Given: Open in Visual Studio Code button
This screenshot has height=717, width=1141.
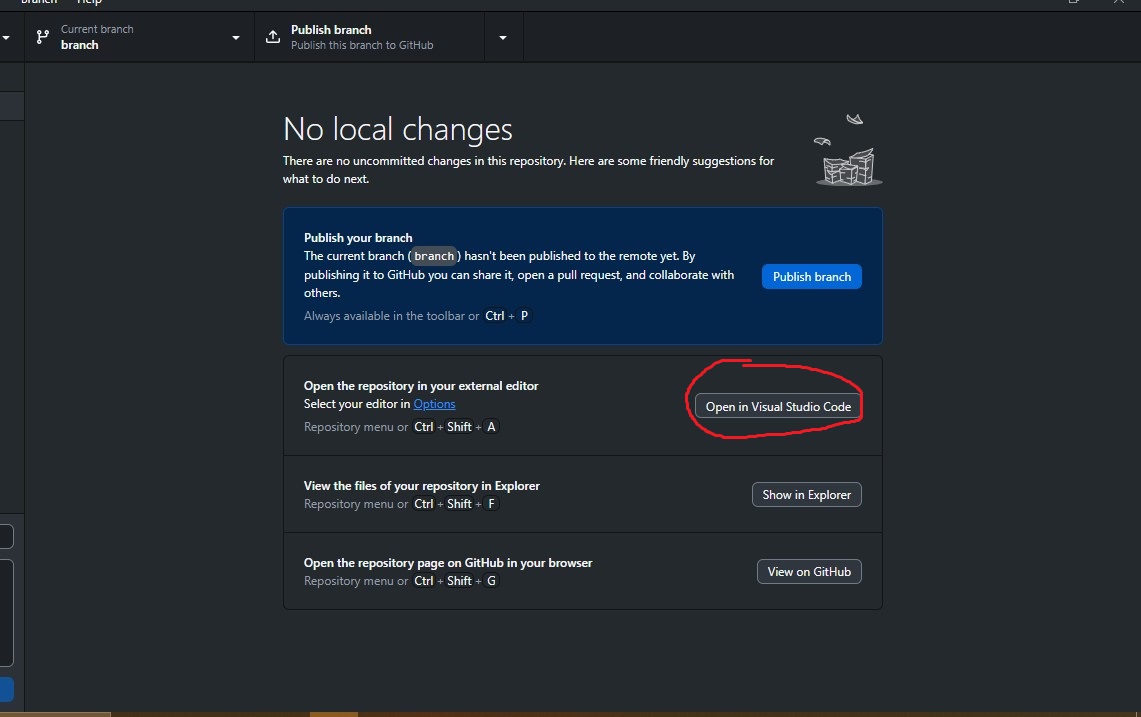Looking at the screenshot, I should pyautogui.click(x=778, y=406).
